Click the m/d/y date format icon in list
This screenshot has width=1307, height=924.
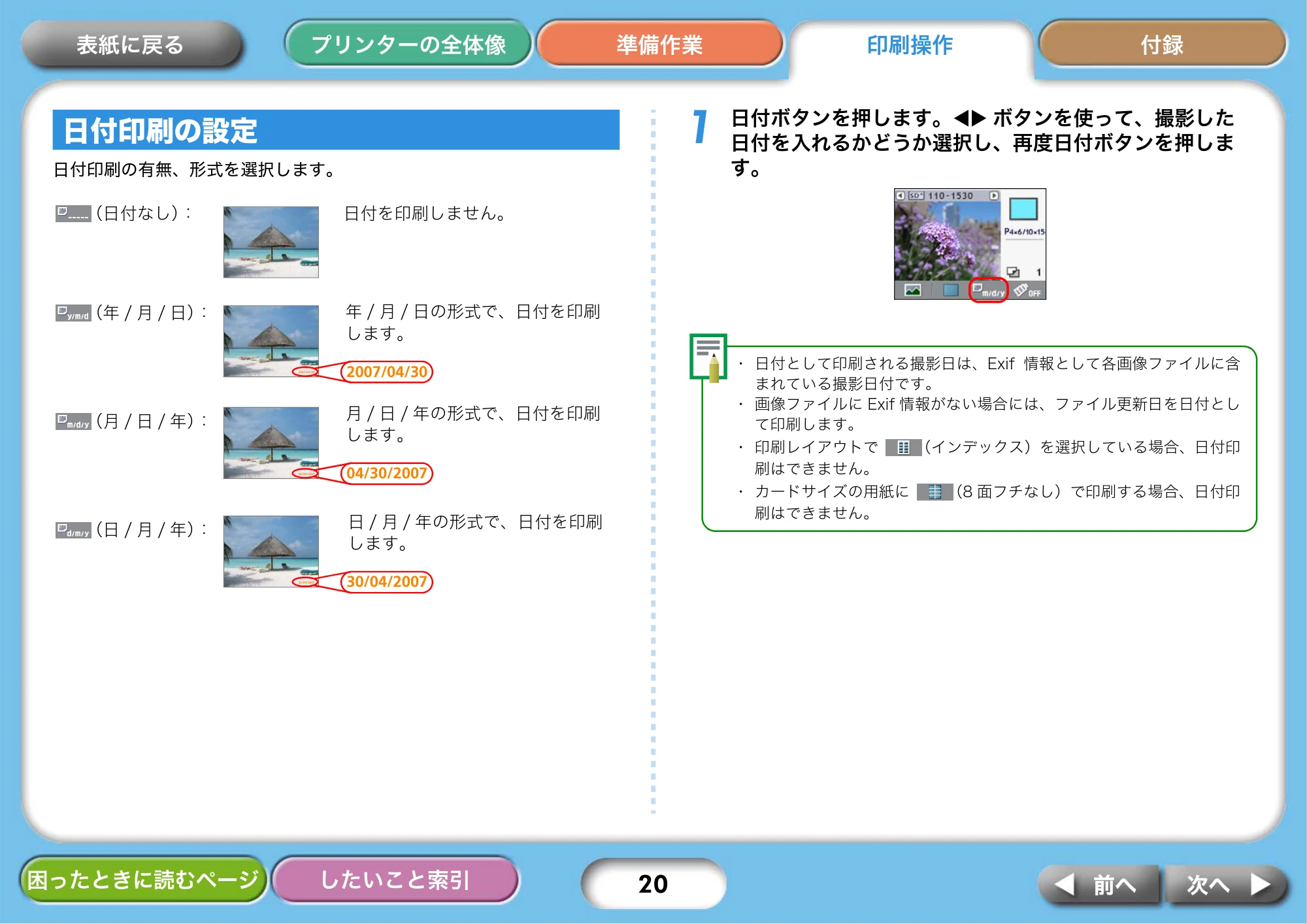coord(73,421)
